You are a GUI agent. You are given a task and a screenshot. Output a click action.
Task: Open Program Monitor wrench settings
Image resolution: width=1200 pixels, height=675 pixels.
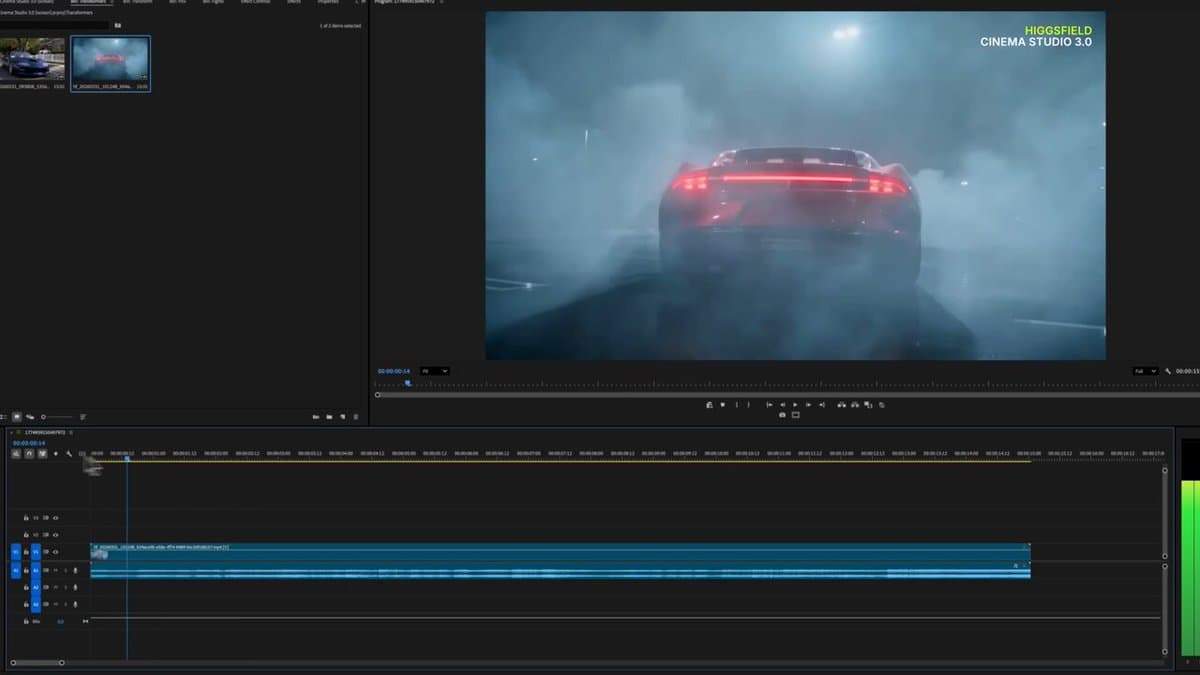pos(1167,371)
